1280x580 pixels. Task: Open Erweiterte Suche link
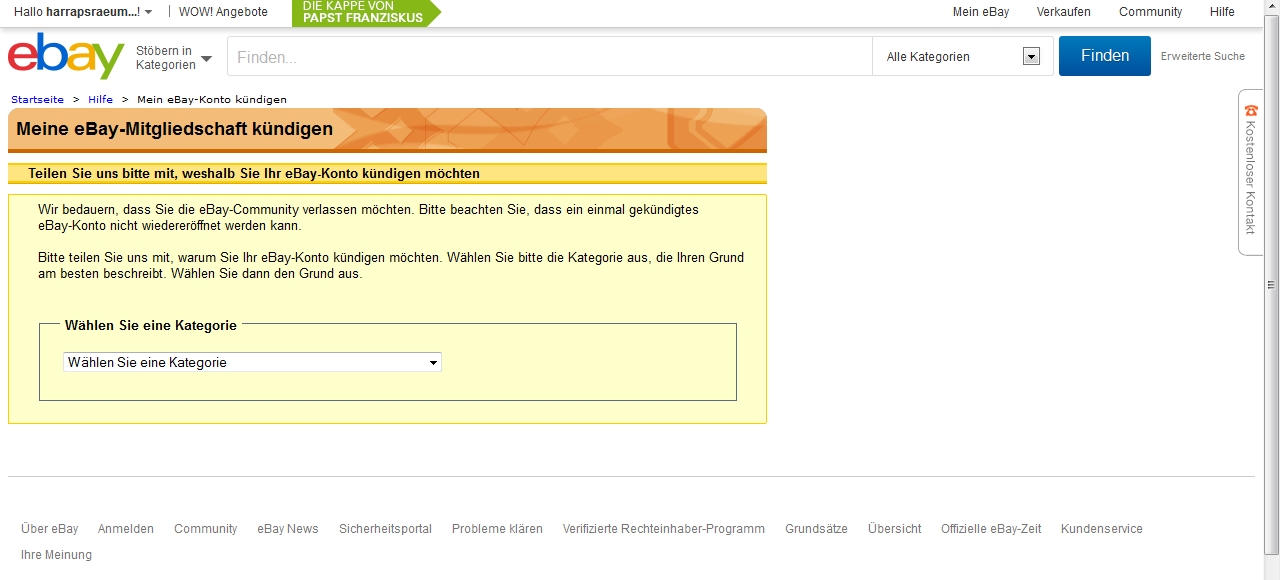1203,56
